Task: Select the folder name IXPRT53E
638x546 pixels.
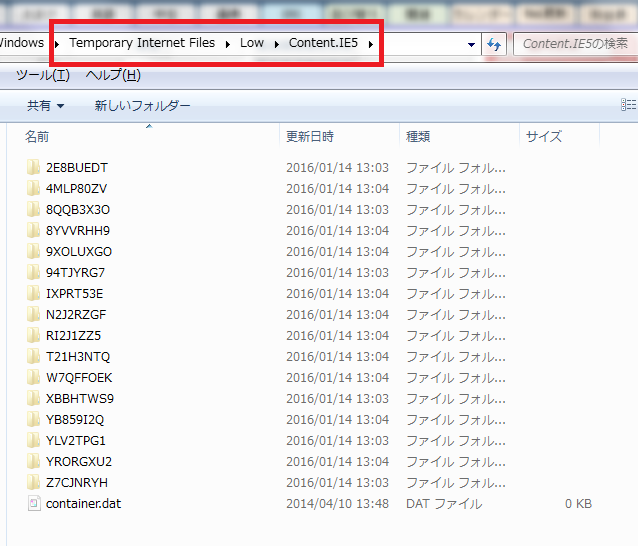Action: 74,294
